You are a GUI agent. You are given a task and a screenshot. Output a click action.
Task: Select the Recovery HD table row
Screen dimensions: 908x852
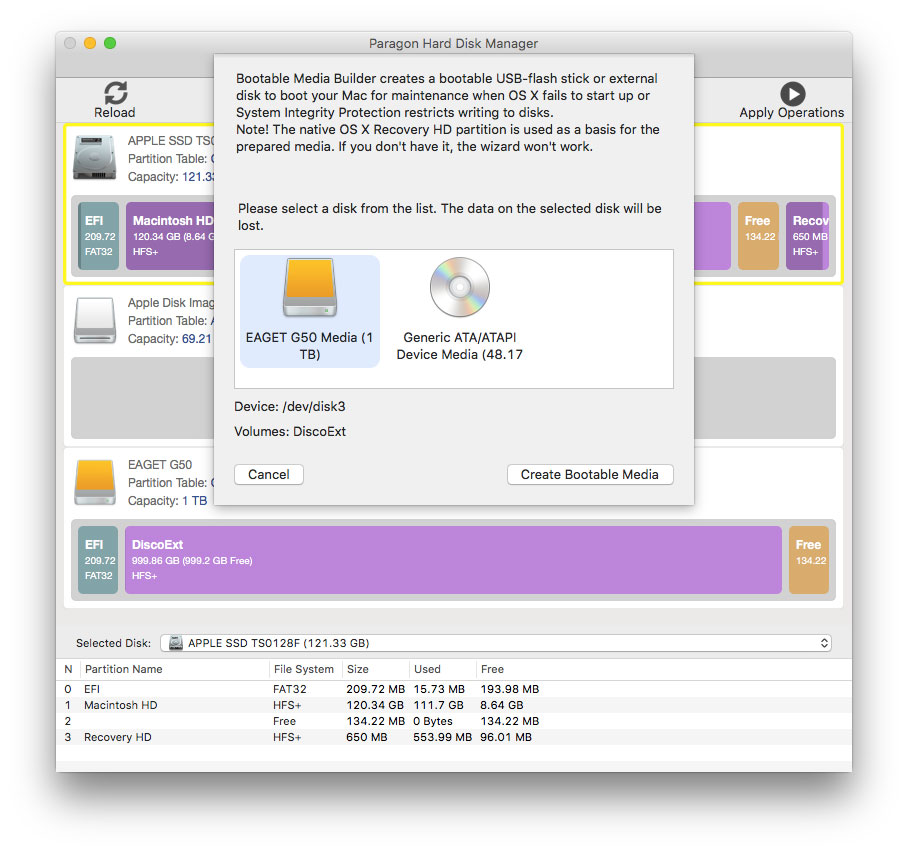coord(453,737)
